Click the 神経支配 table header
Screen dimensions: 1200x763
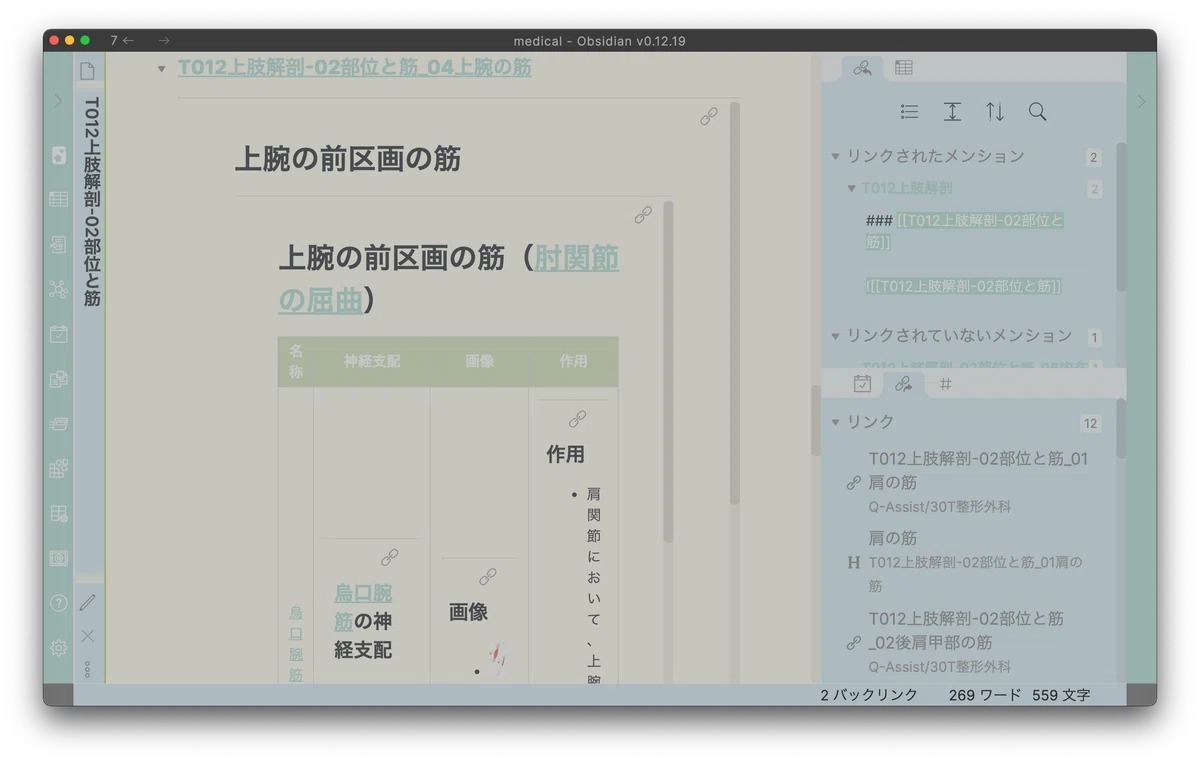pos(372,362)
